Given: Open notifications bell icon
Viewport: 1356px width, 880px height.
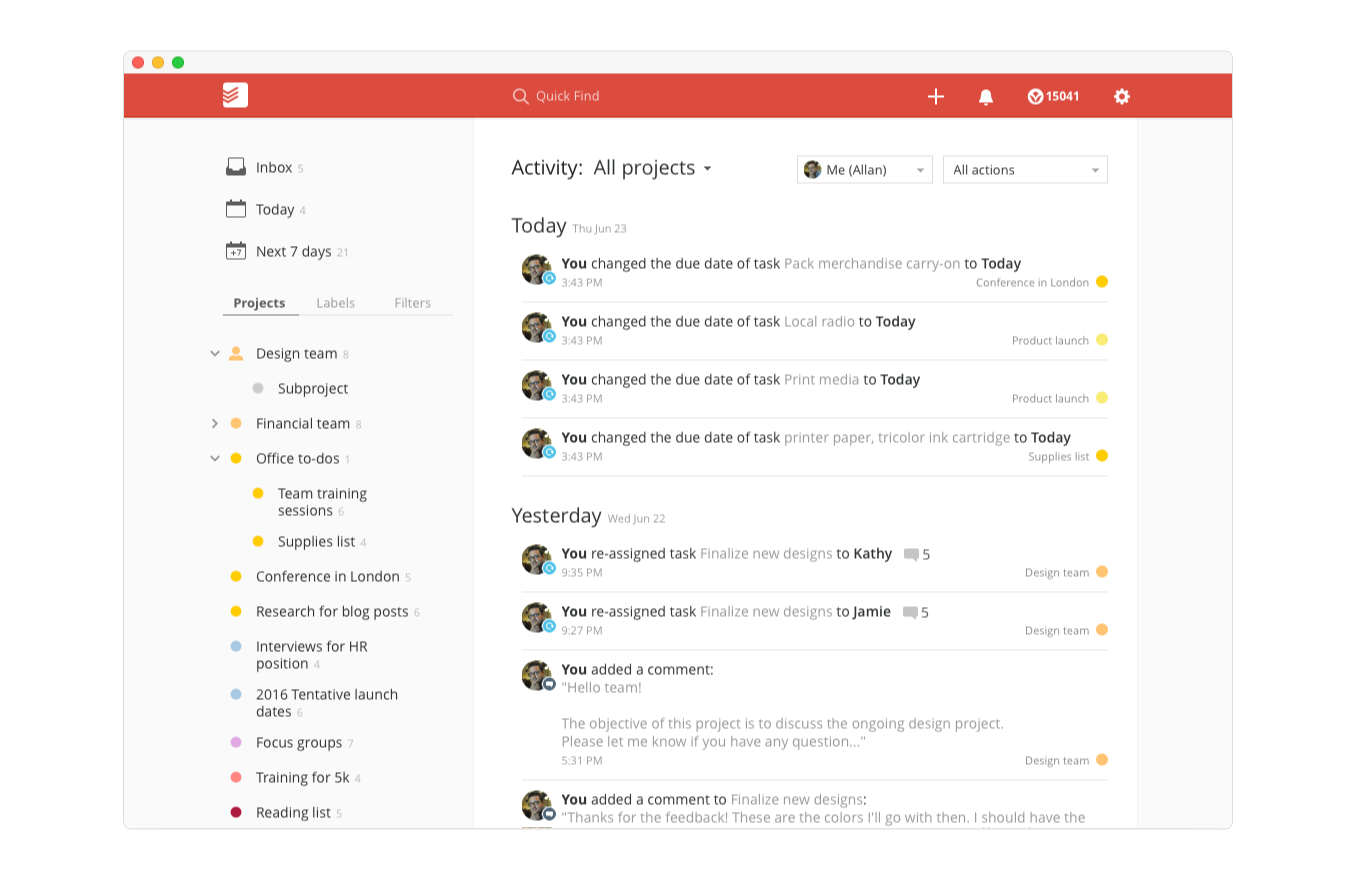Looking at the screenshot, I should [986, 96].
